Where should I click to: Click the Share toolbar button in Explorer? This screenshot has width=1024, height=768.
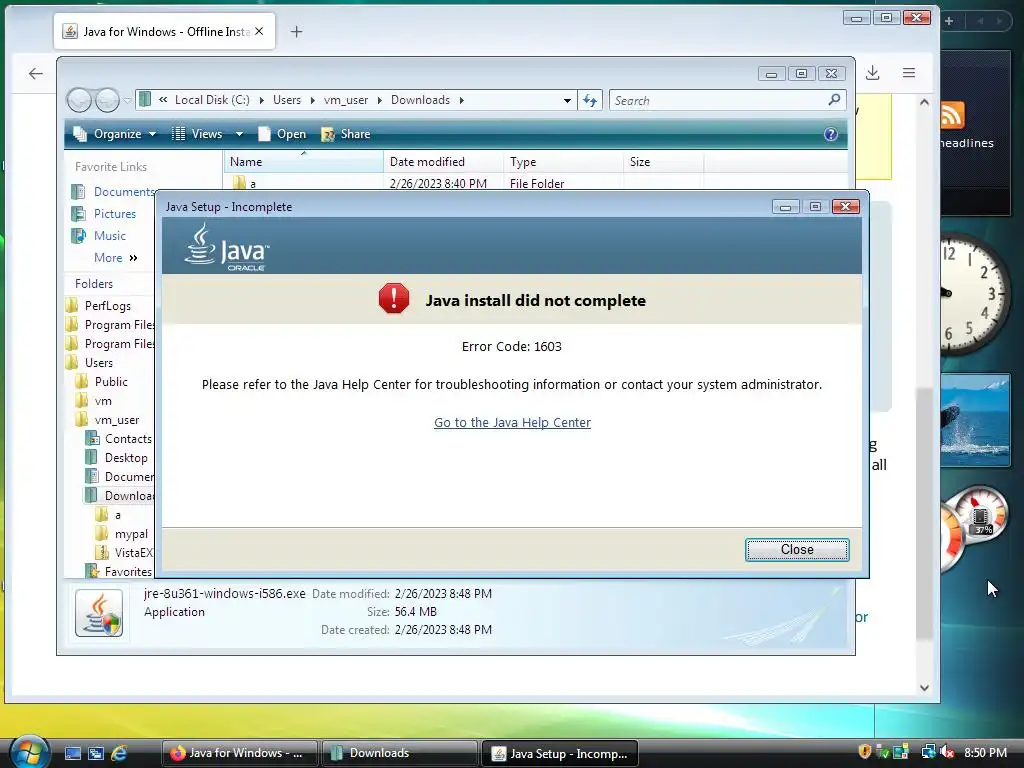(346, 134)
